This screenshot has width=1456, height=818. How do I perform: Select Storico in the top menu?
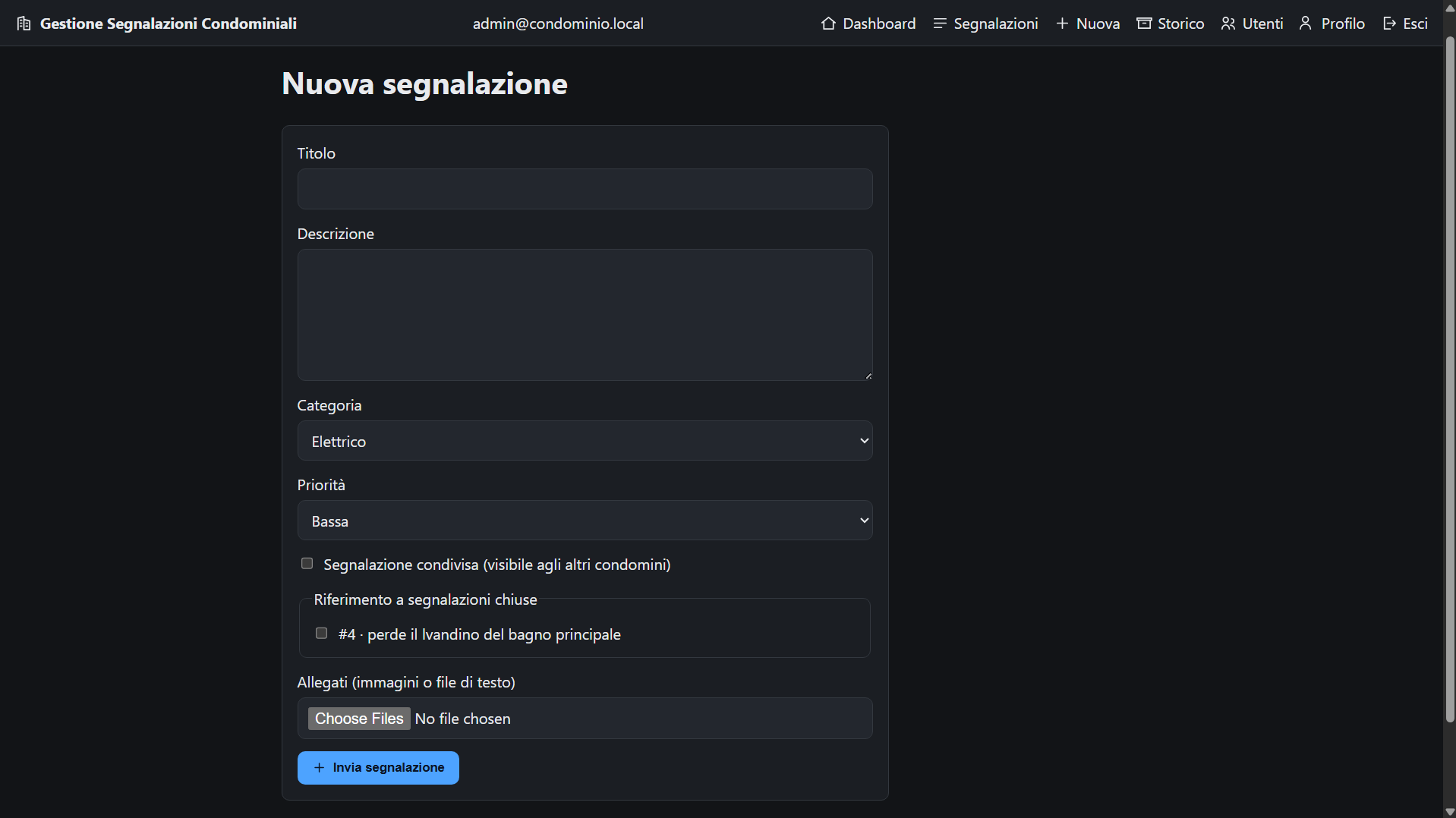pyautogui.click(x=1171, y=24)
